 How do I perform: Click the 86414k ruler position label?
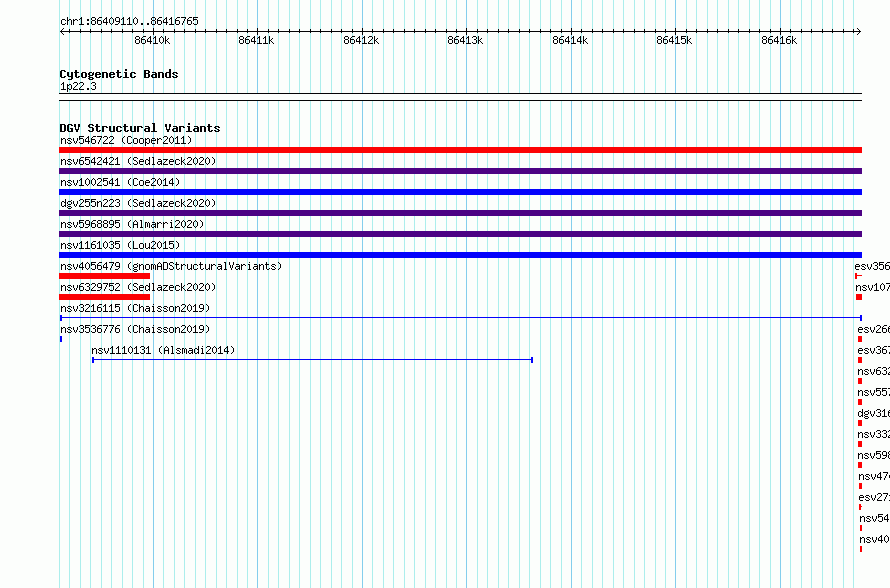[570, 40]
